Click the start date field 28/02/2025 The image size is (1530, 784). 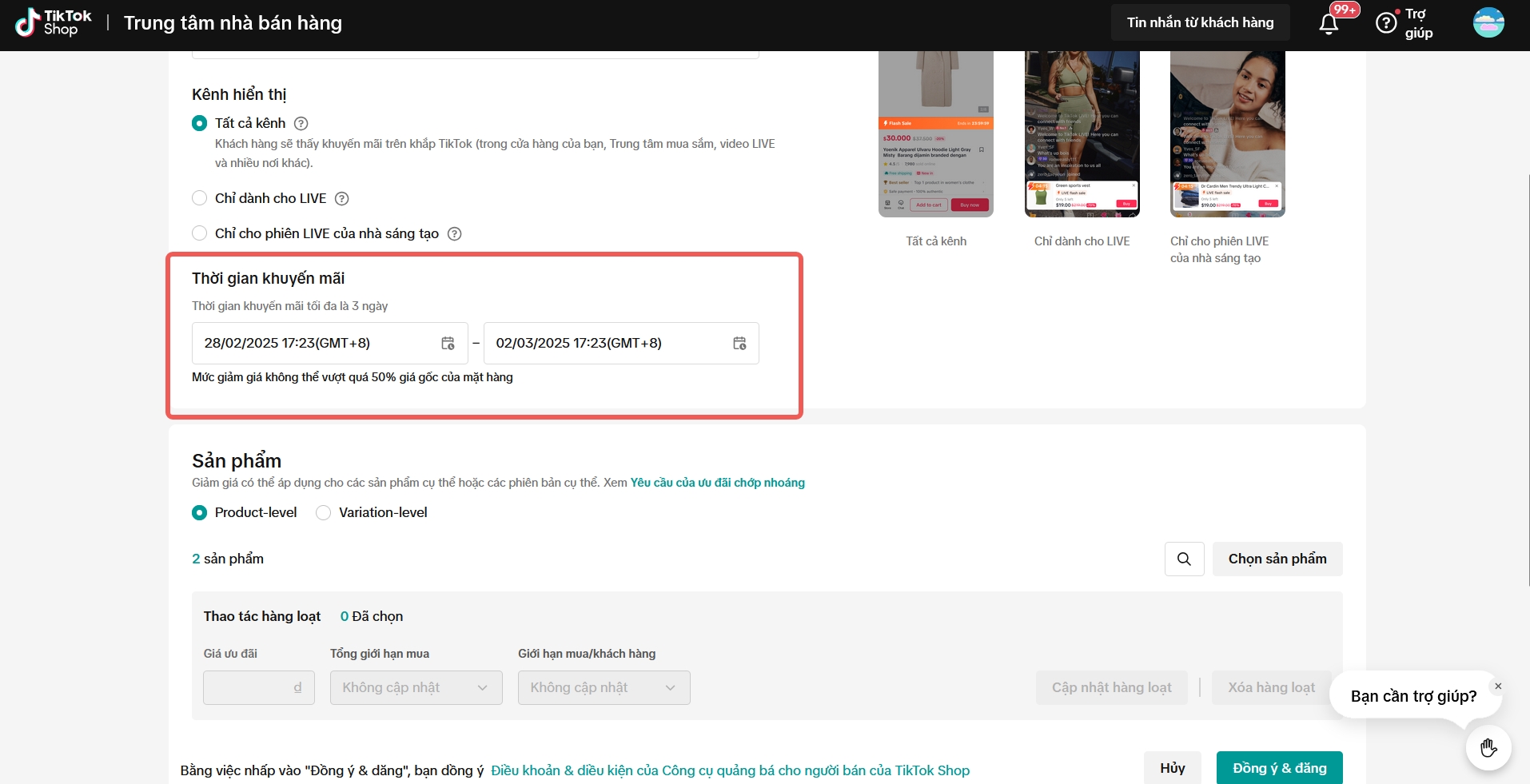point(330,343)
